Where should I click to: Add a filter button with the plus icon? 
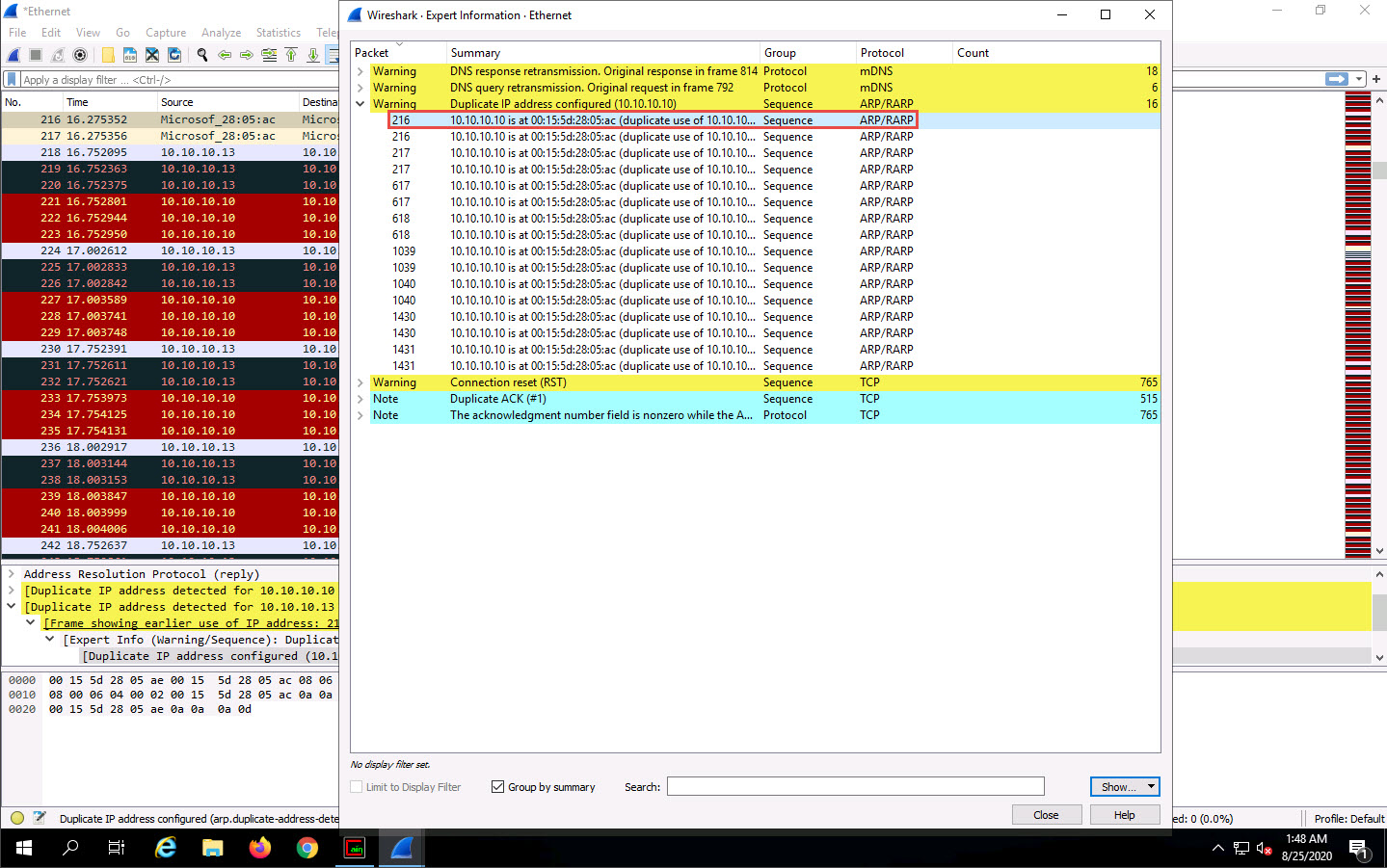coord(1376,79)
